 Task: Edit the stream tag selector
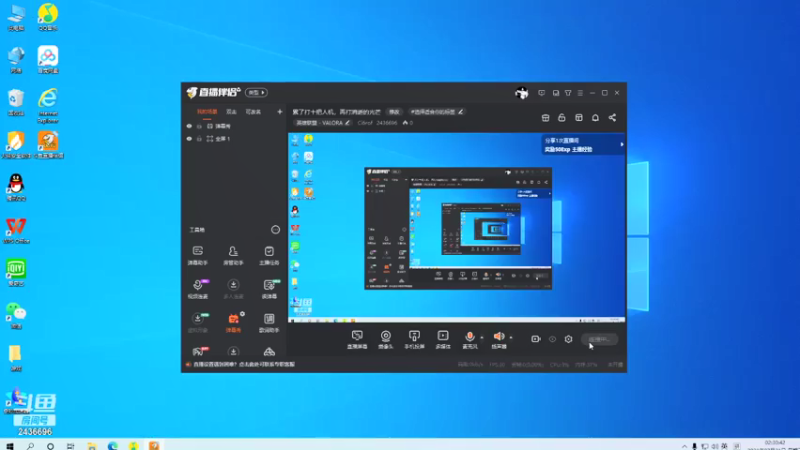pos(437,112)
